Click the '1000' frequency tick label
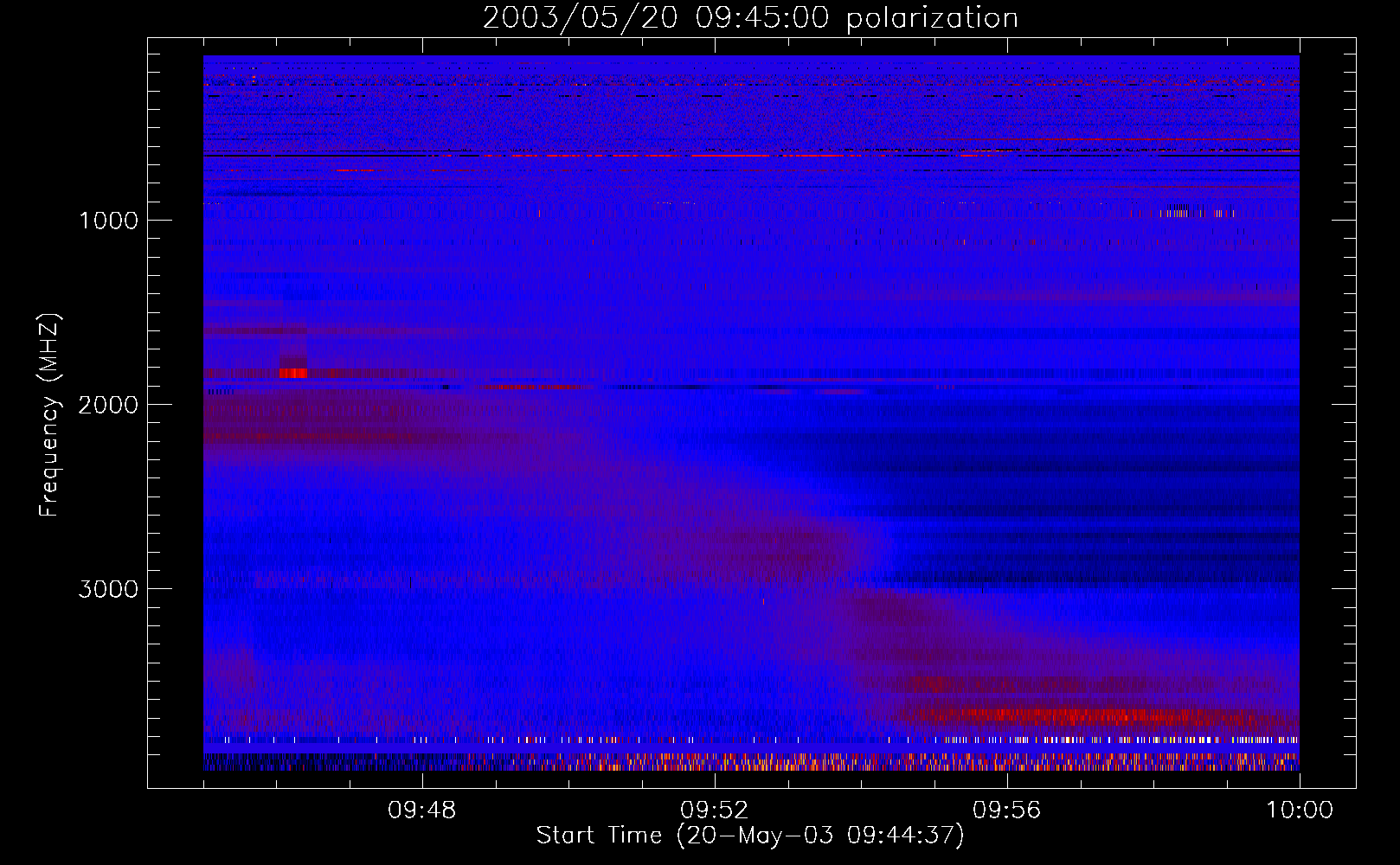 point(108,221)
